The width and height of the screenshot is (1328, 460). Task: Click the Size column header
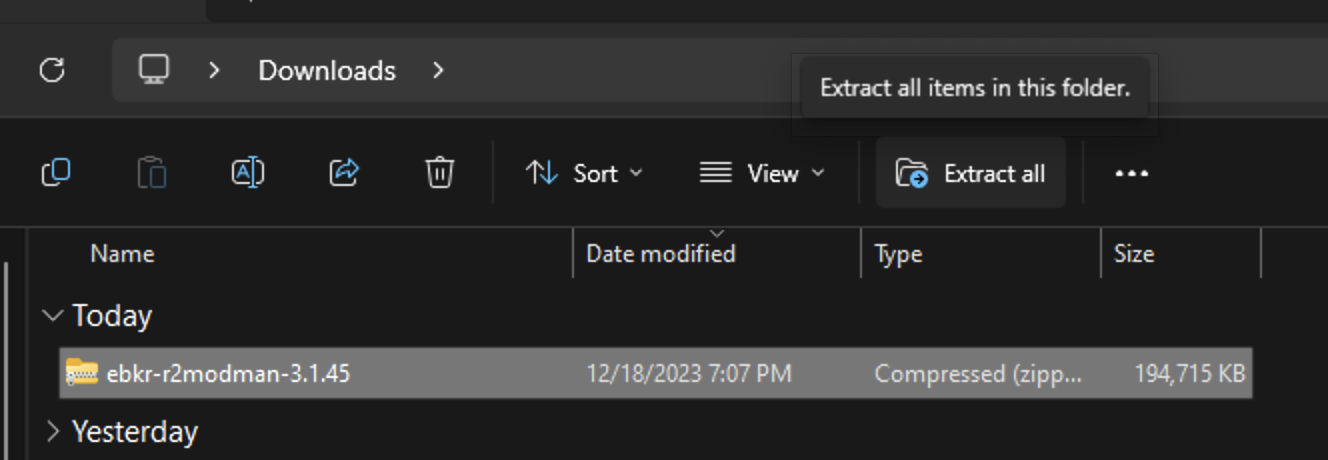1134,254
